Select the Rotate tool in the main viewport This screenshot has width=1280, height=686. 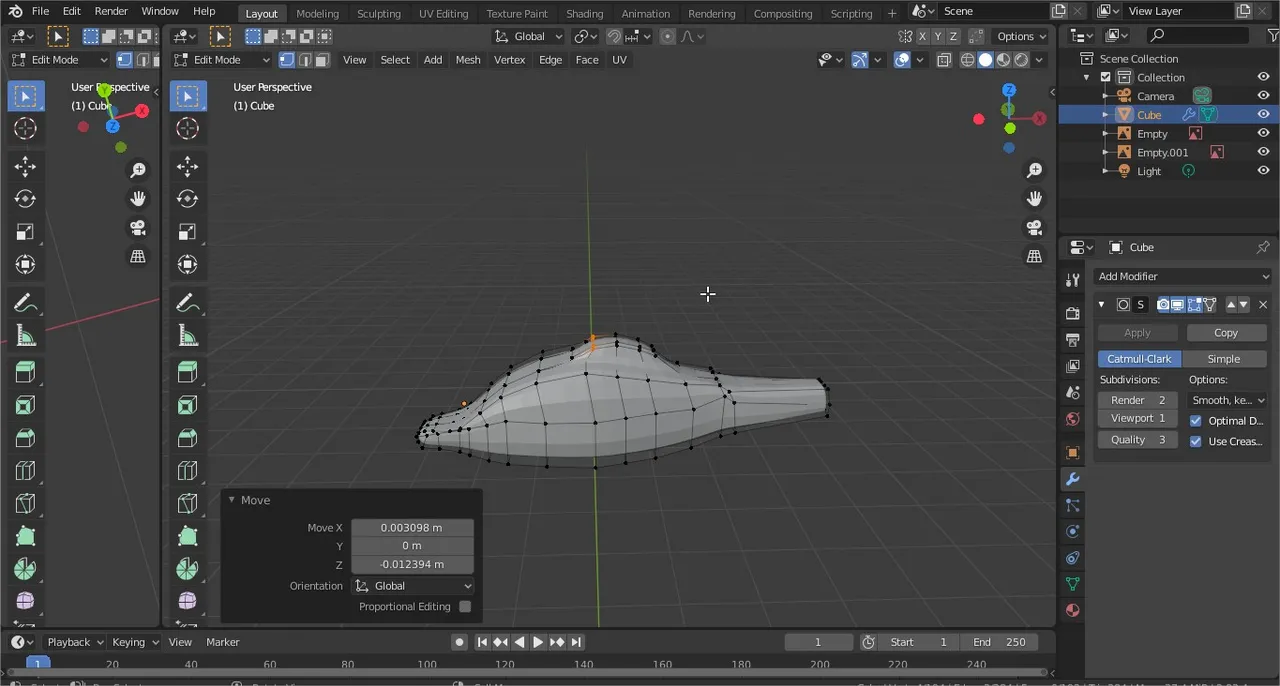point(187,199)
